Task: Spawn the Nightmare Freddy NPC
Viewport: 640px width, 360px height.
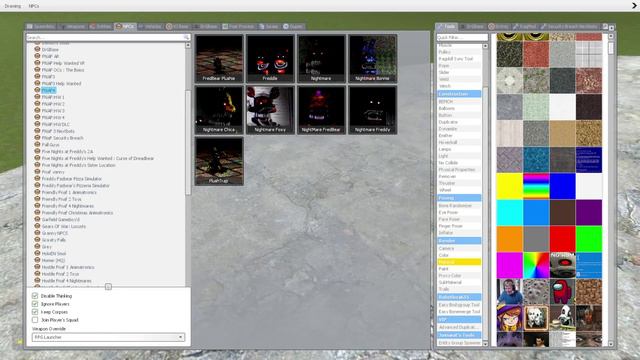Action: coord(373,110)
